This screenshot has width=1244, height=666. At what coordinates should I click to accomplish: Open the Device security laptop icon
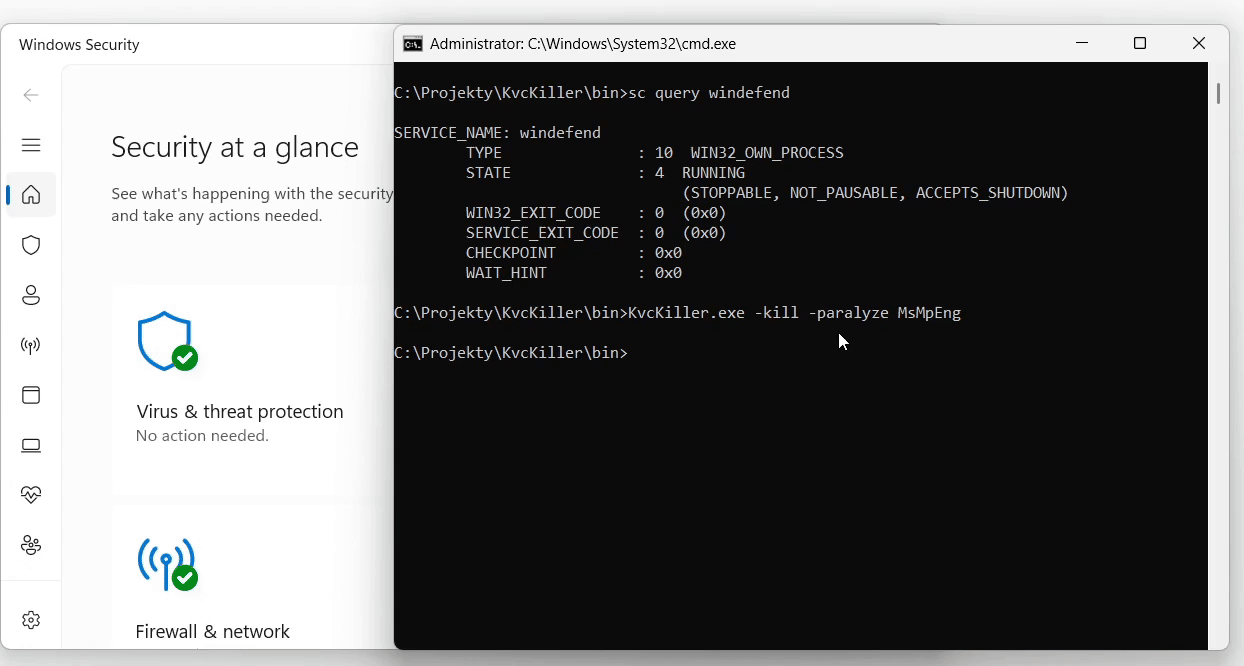31,445
